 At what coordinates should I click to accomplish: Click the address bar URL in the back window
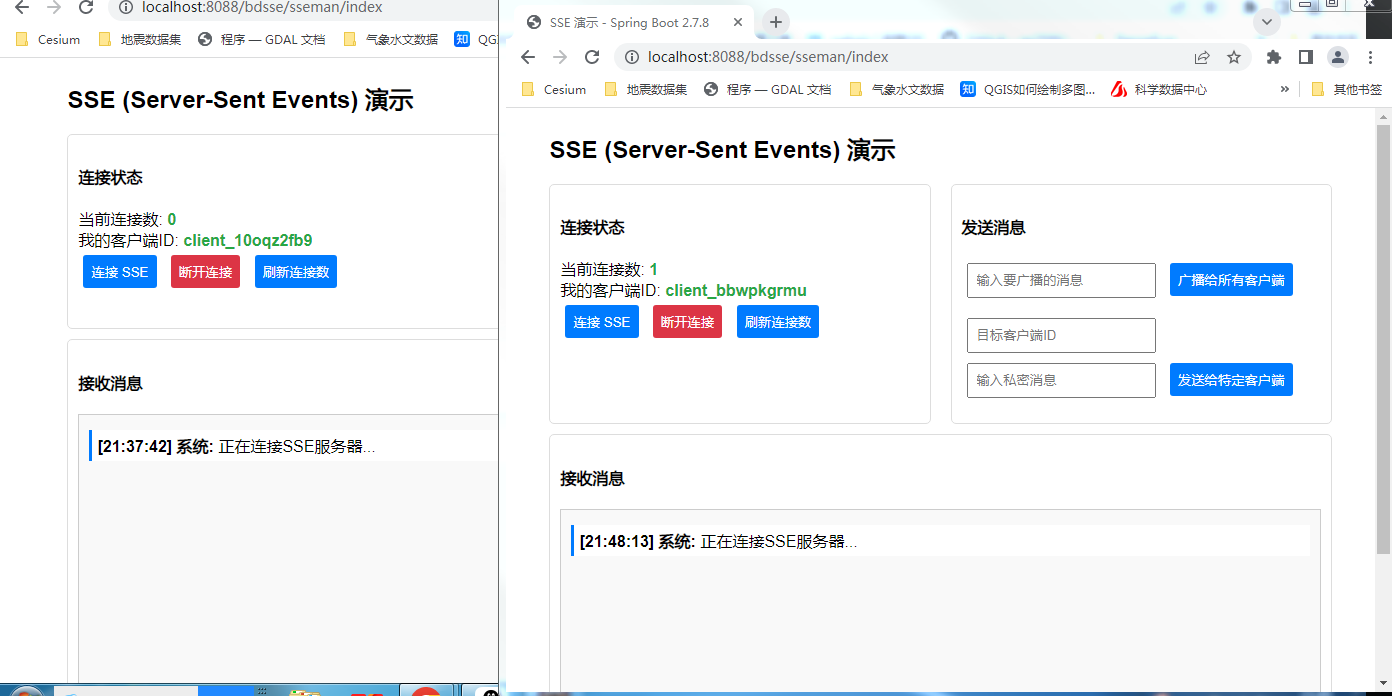tap(262, 8)
